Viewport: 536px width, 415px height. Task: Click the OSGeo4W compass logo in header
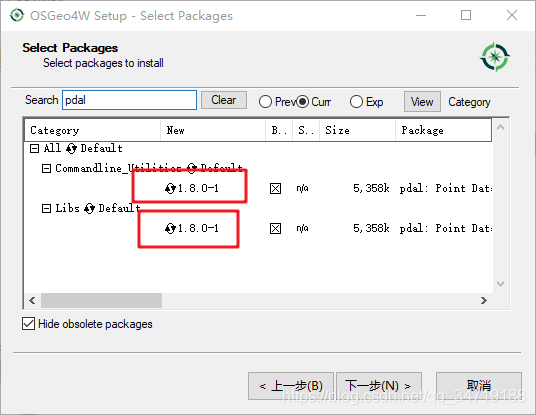(x=495, y=57)
